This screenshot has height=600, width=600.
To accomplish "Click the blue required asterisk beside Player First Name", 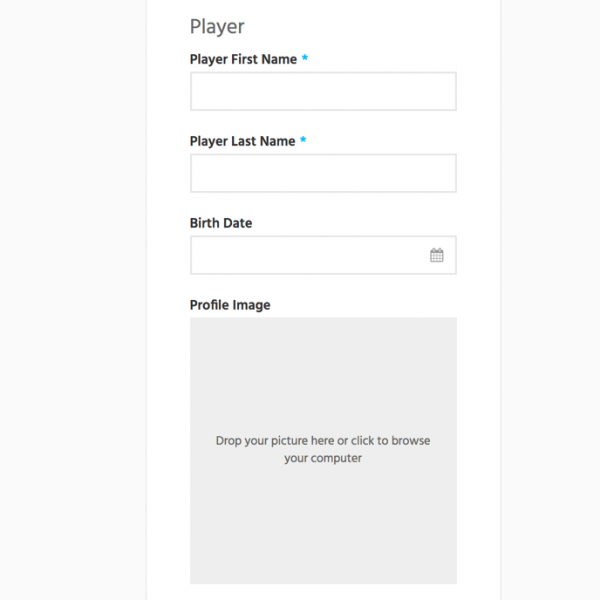I will [305, 58].
